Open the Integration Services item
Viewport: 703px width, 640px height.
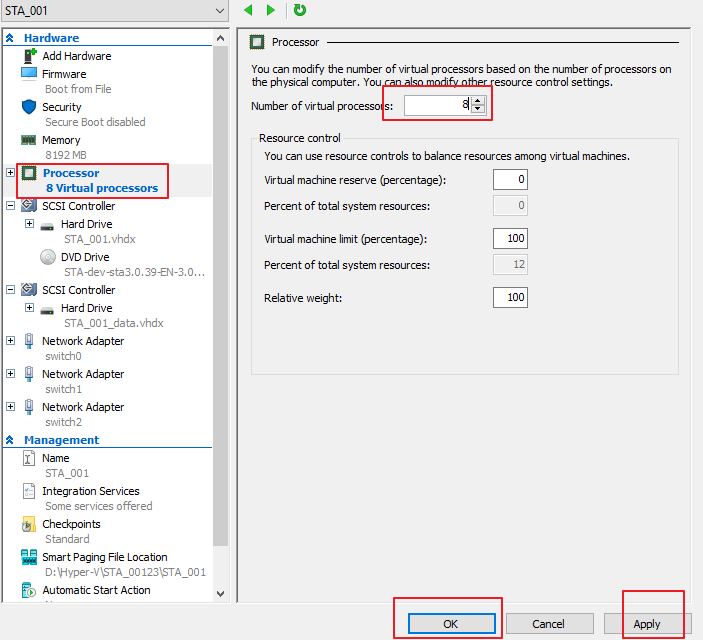[91, 491]
